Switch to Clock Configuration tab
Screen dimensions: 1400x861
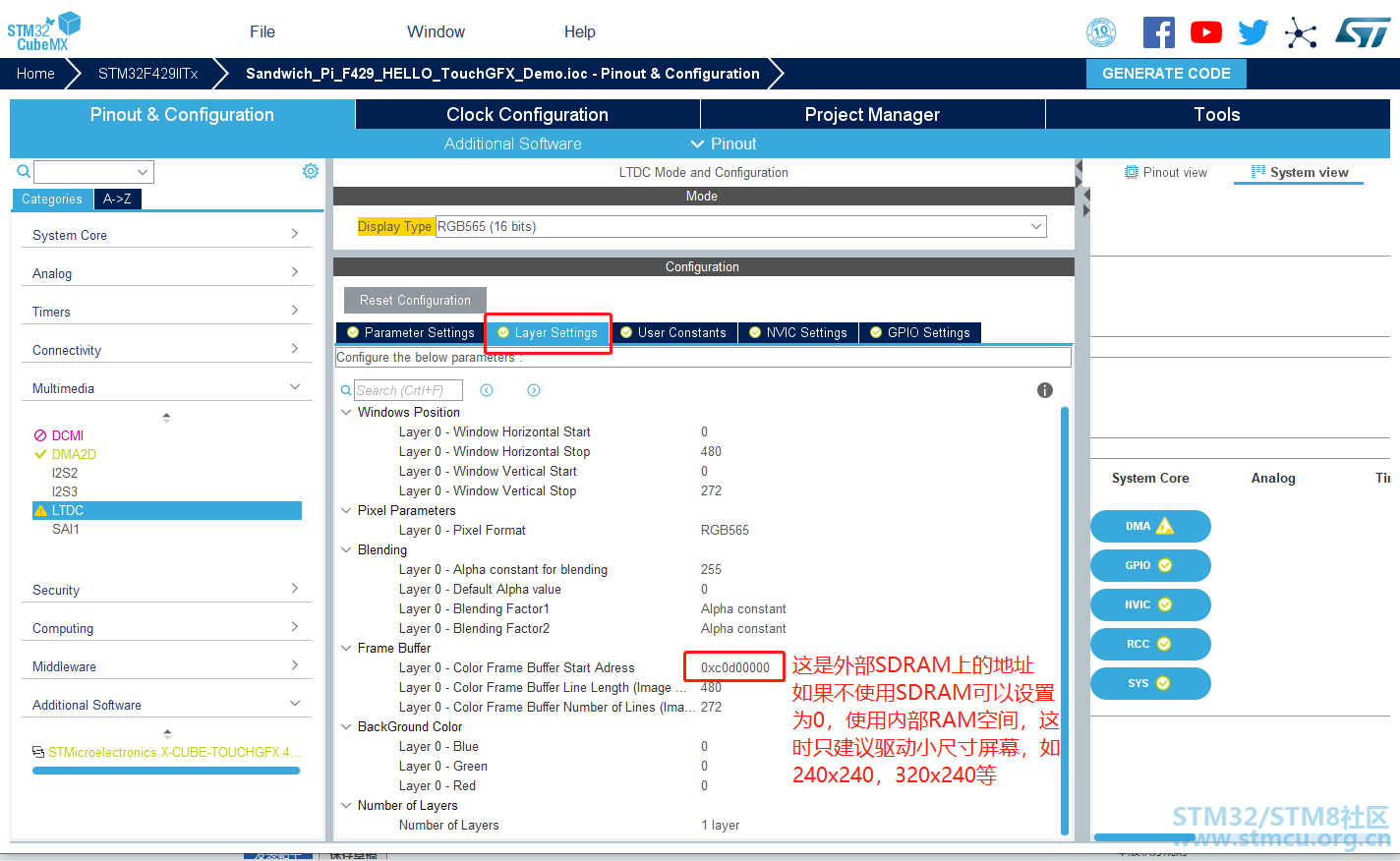point(528,114)
